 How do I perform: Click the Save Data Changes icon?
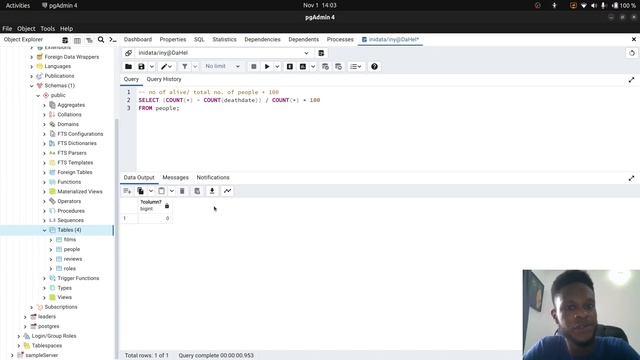(197, 191)
